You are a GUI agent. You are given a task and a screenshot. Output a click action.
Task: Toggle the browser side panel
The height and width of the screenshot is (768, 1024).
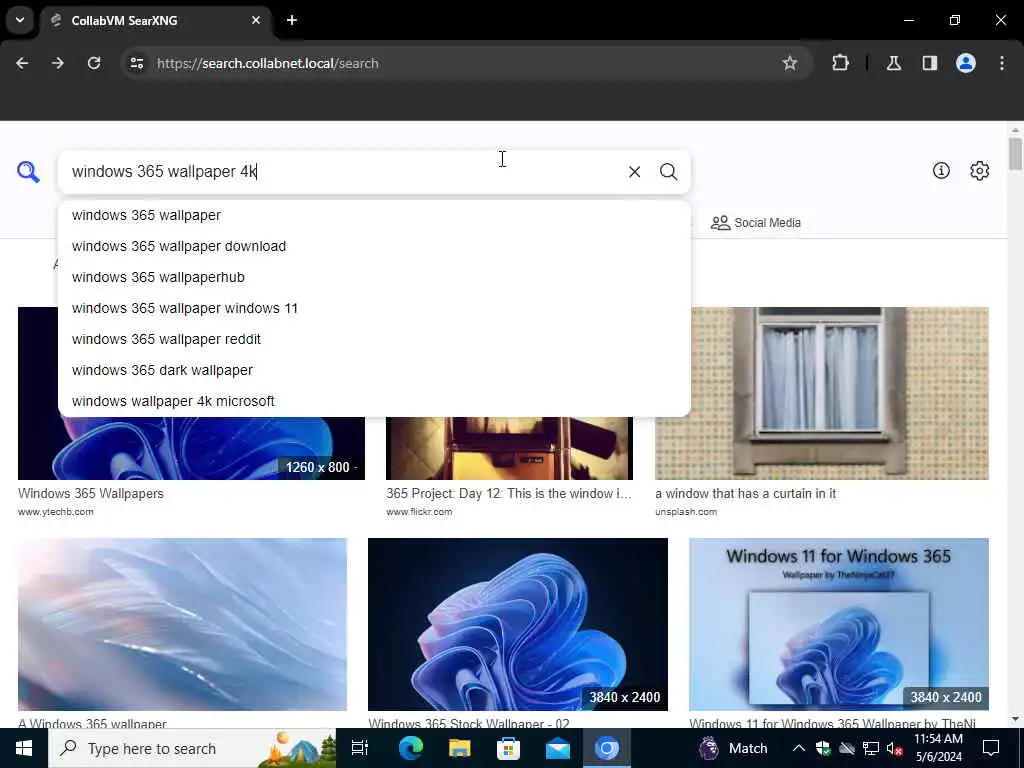pos(929,63)
